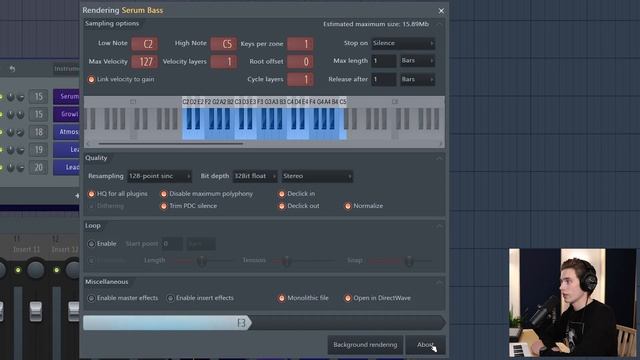Click the keyboard range horizontal scrollbar
This screenshot has height=360, width=640.
click(x=171, y=144)
